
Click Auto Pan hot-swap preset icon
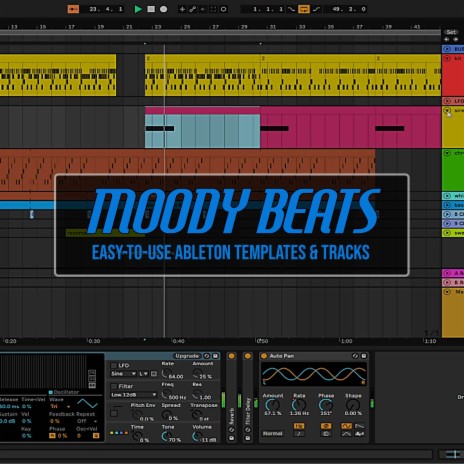[355, 356]
